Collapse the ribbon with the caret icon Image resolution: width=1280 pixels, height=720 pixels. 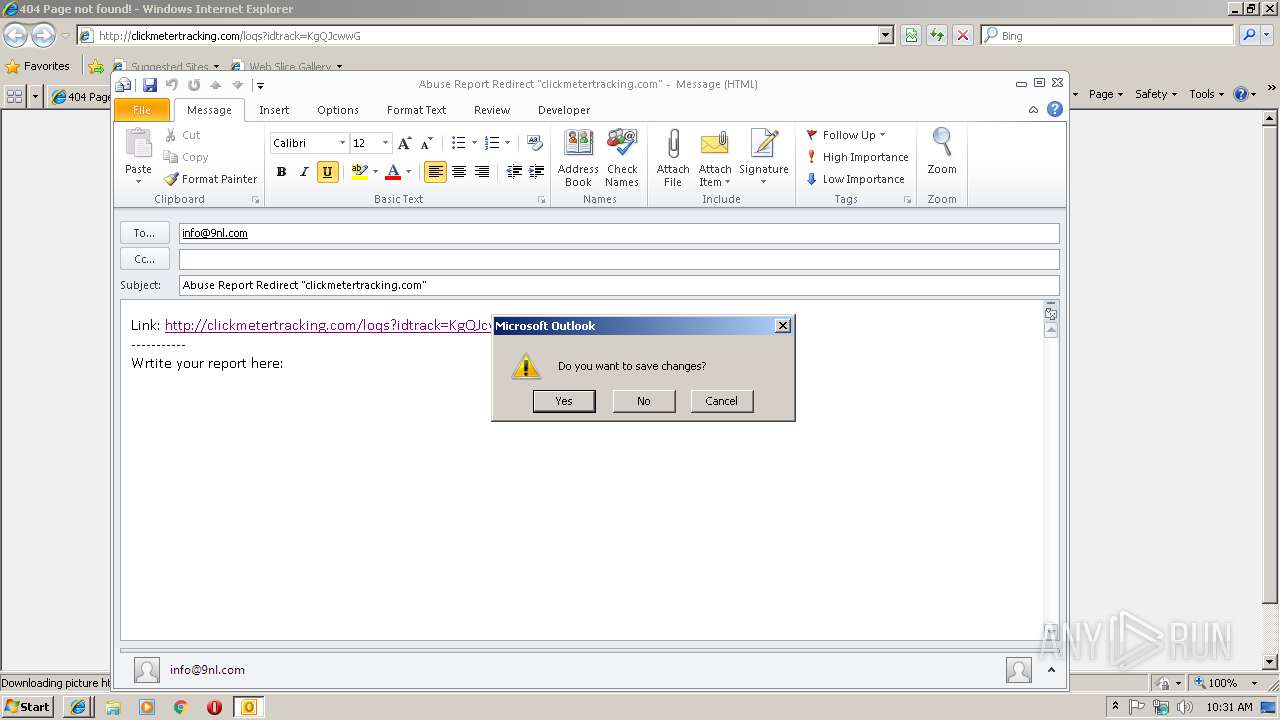(1033, 110)
